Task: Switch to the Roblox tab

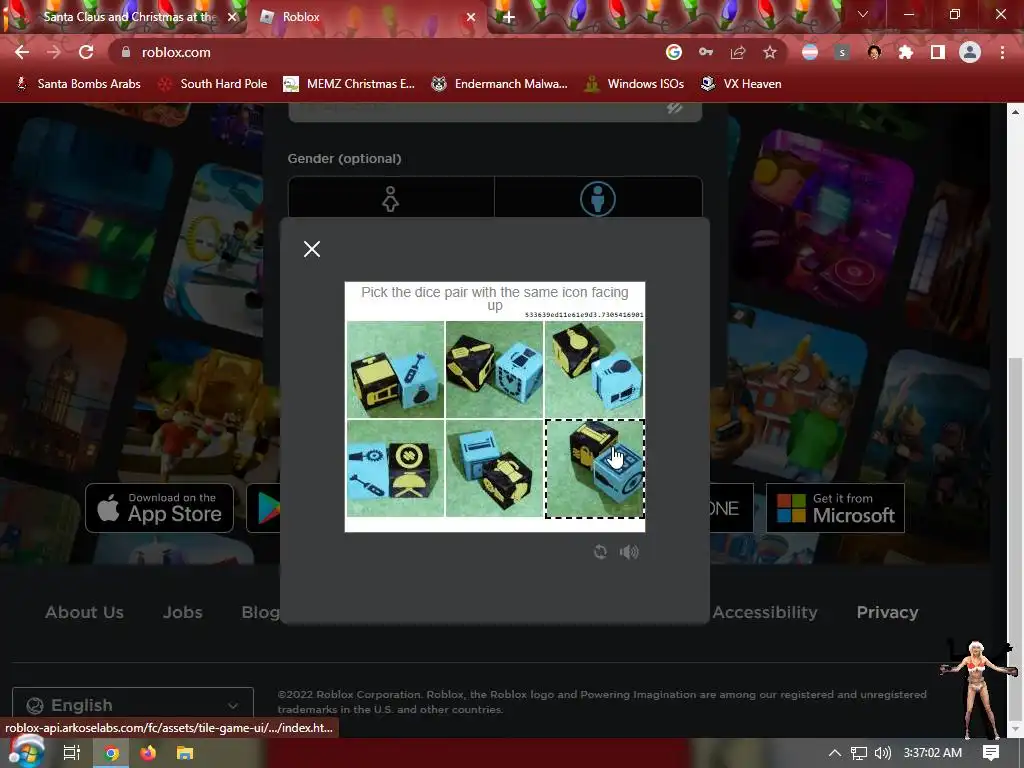Action: click(x=366, y=17)
